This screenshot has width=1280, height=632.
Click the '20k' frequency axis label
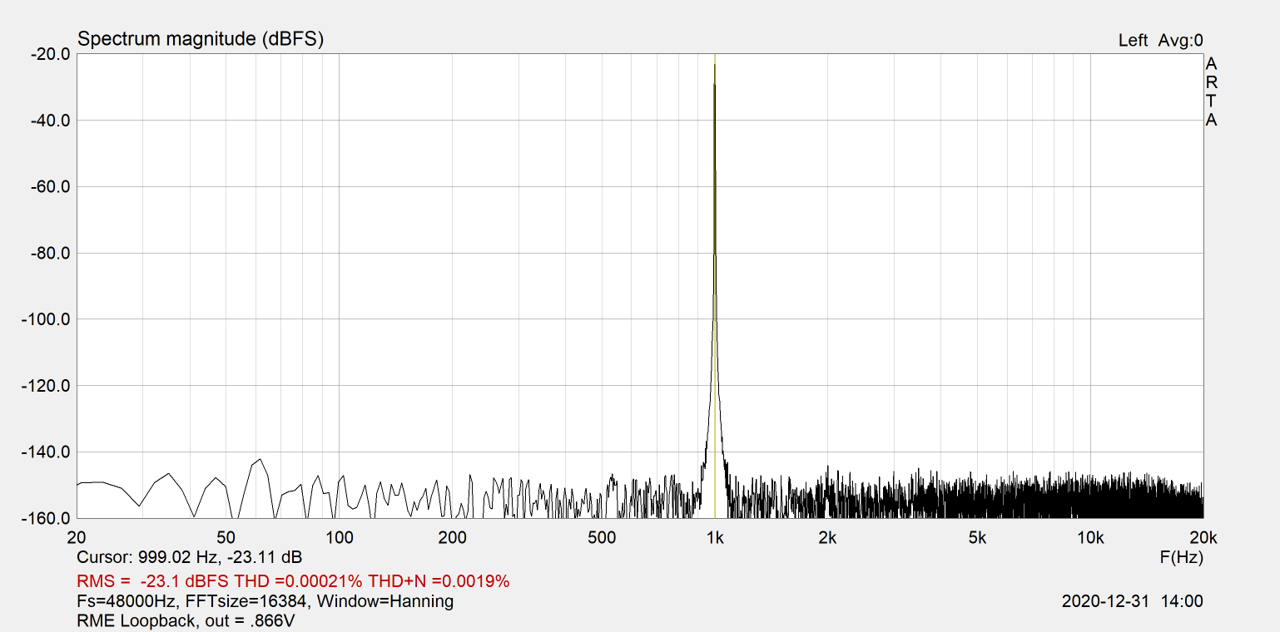tap(1202, 537)
